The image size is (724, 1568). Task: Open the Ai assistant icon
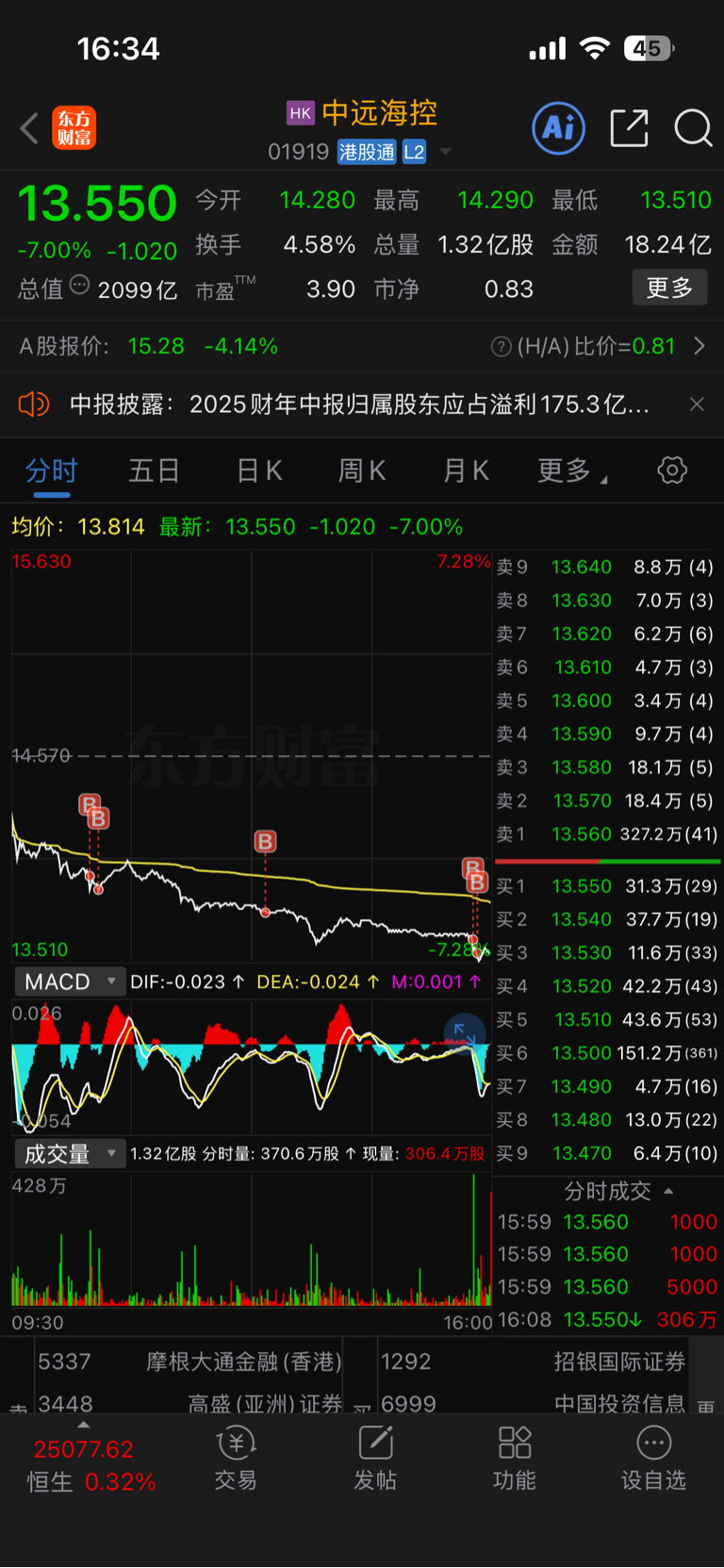559,127
